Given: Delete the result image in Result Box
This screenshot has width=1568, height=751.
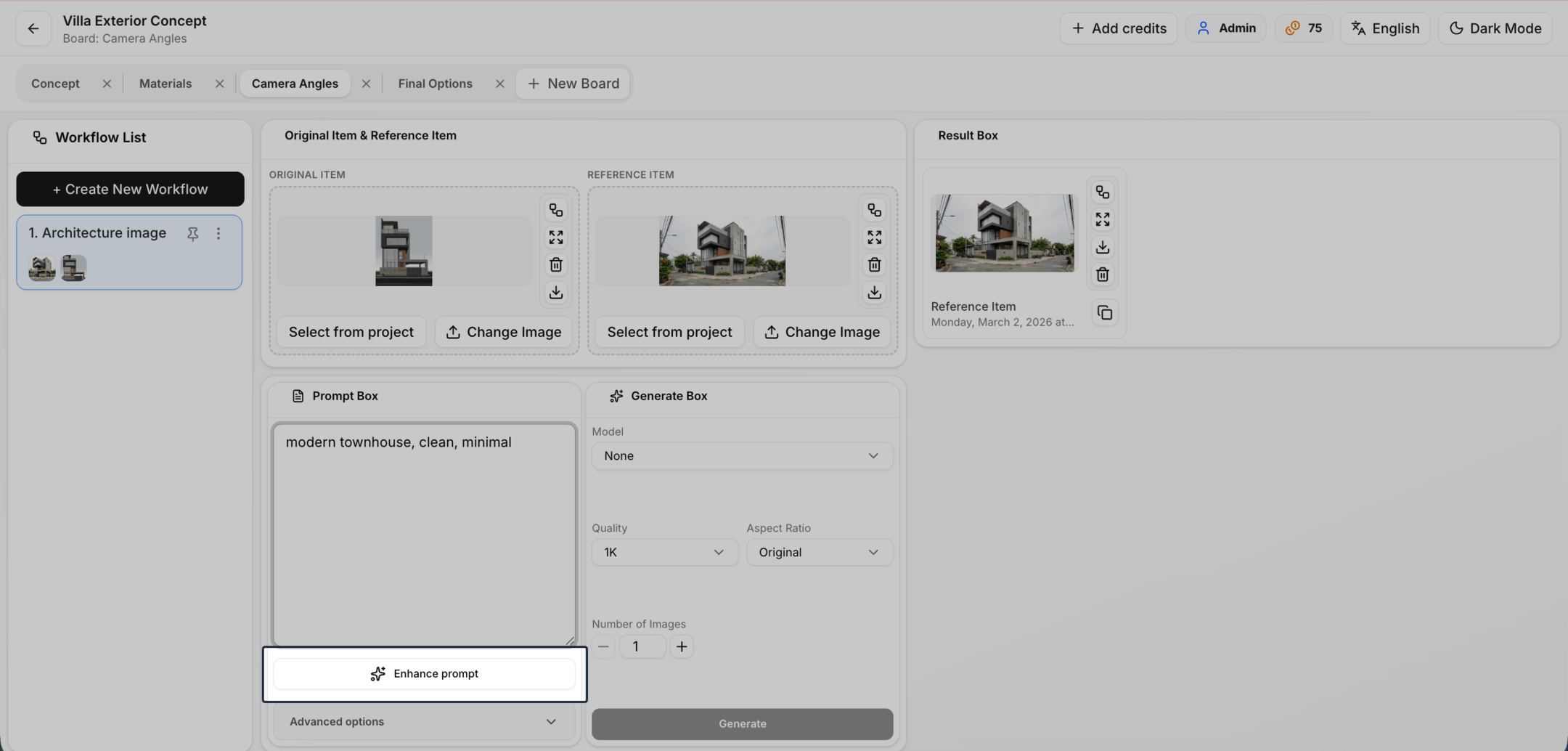Looking at the screenshot, I should [x=1102, y=275].
